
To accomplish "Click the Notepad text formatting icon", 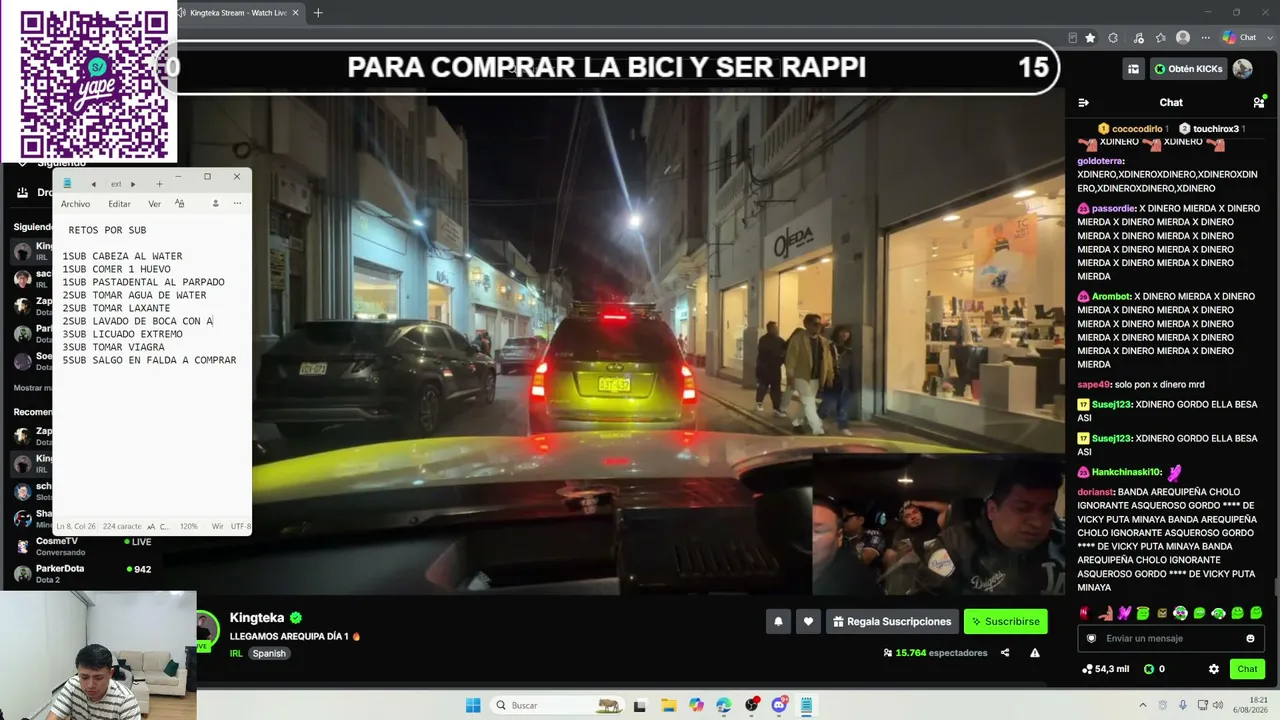I will 180,203.
